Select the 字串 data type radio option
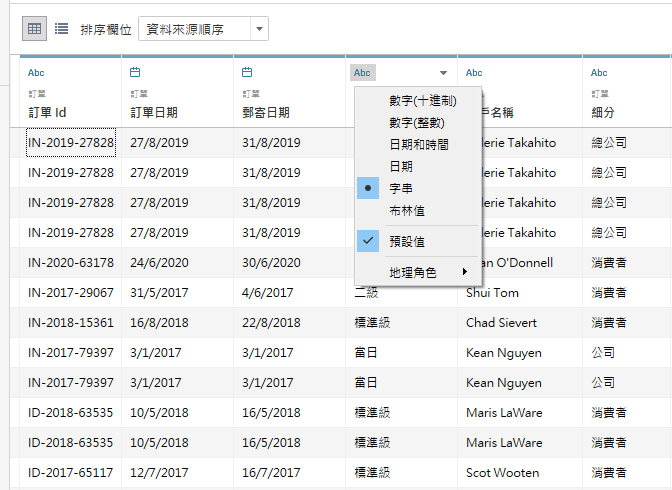Image resolution: width=672 pixels, height=490 pixels. (x=400, y=188)
